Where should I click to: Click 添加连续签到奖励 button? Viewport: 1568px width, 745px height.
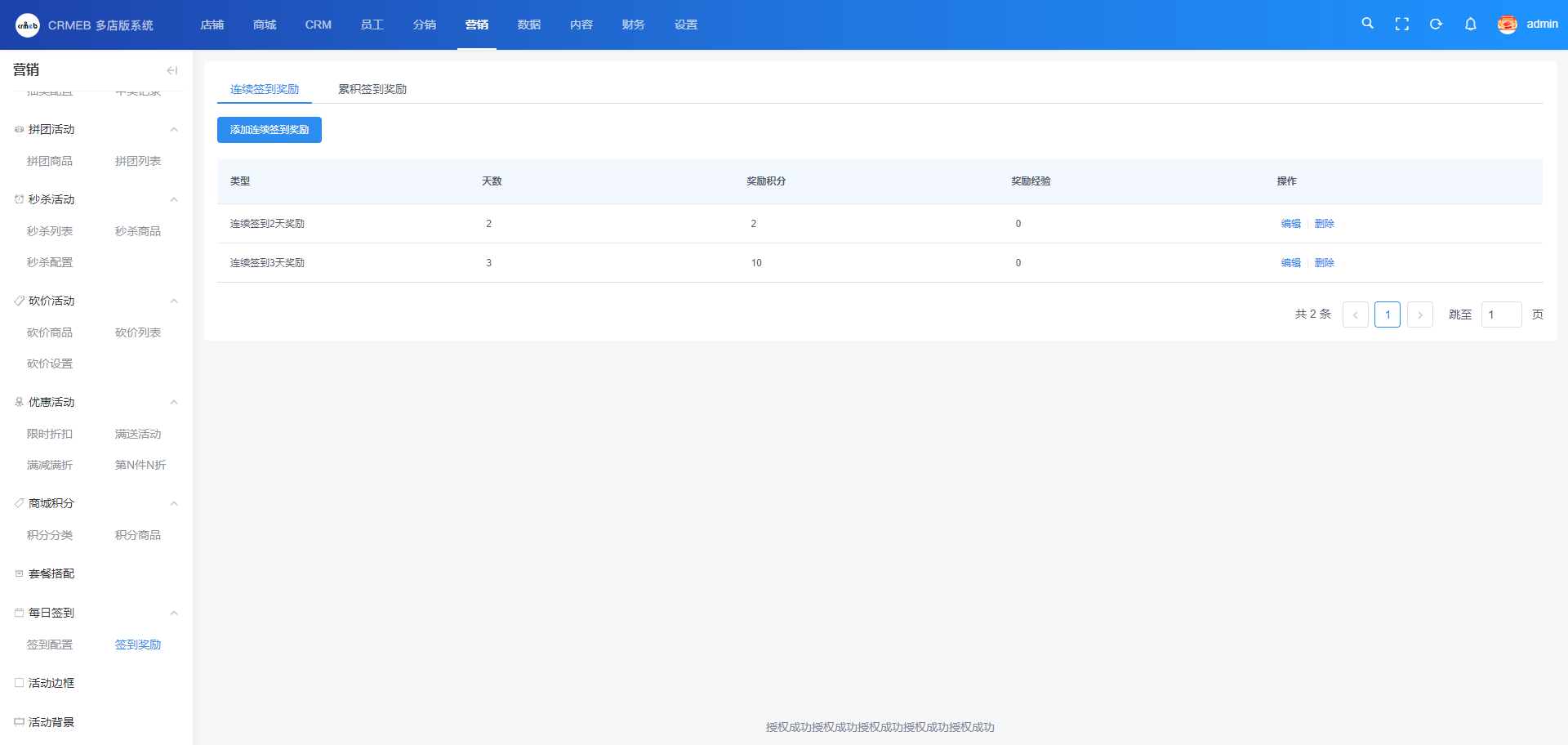269,130
